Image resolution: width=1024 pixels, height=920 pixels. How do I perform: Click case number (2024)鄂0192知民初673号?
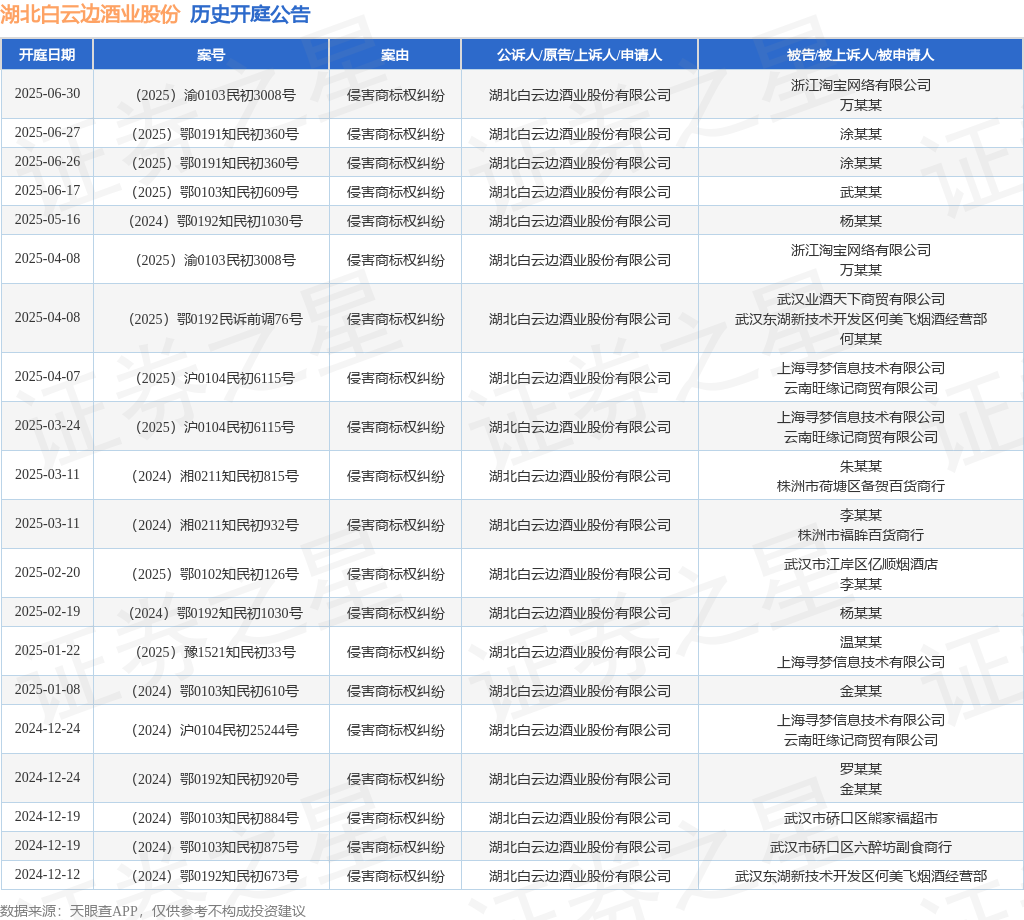(x=216, y=876)
